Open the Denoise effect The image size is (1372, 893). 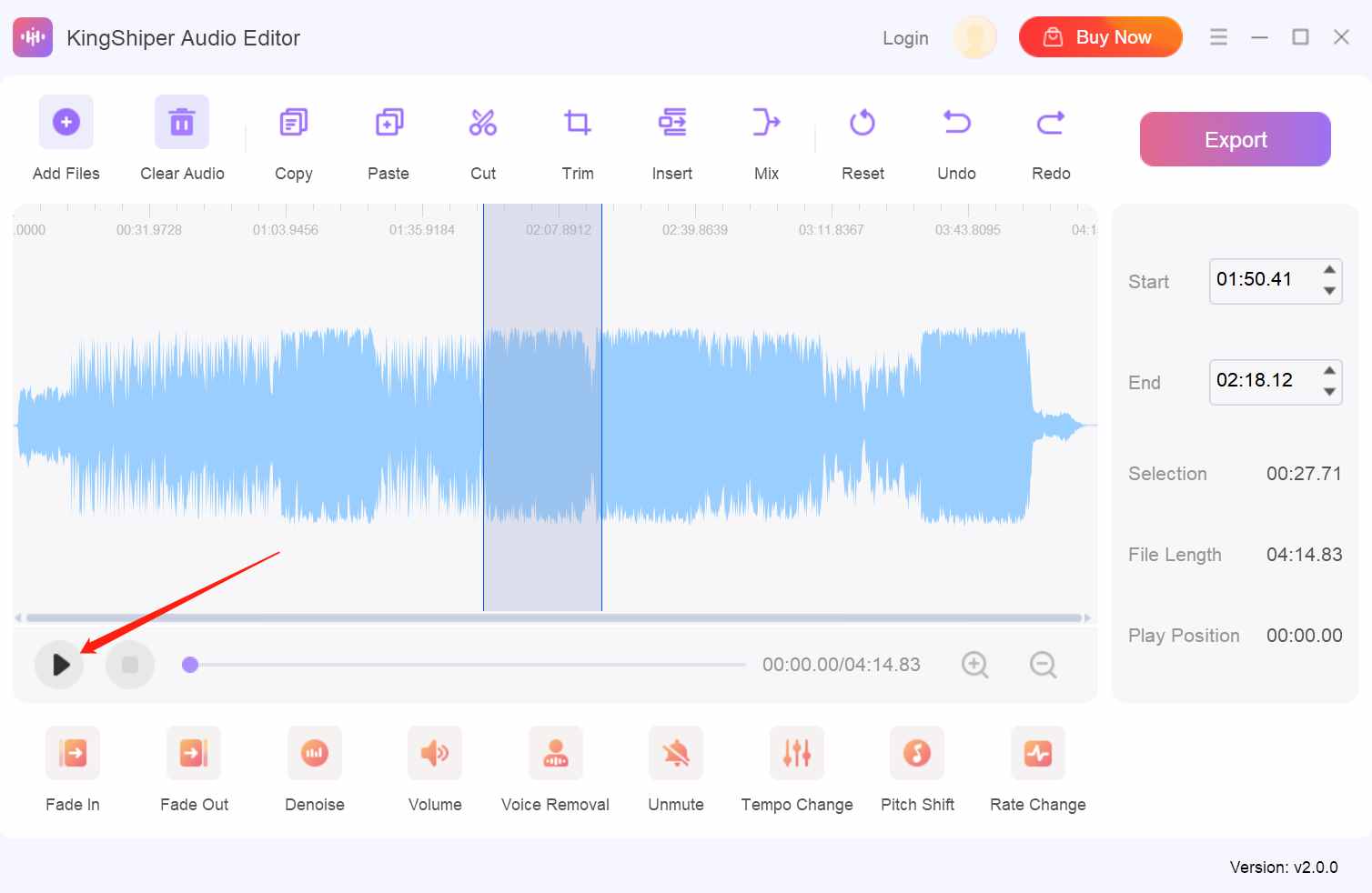point(315,753)
